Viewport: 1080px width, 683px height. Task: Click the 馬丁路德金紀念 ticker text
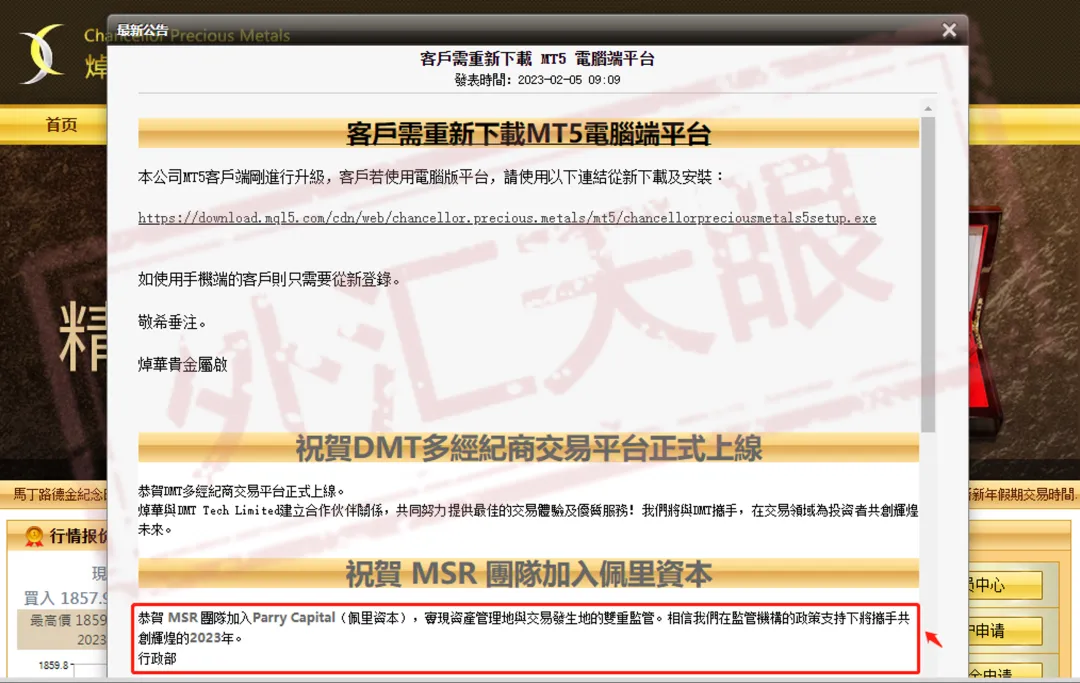click(x=60, y=494)
